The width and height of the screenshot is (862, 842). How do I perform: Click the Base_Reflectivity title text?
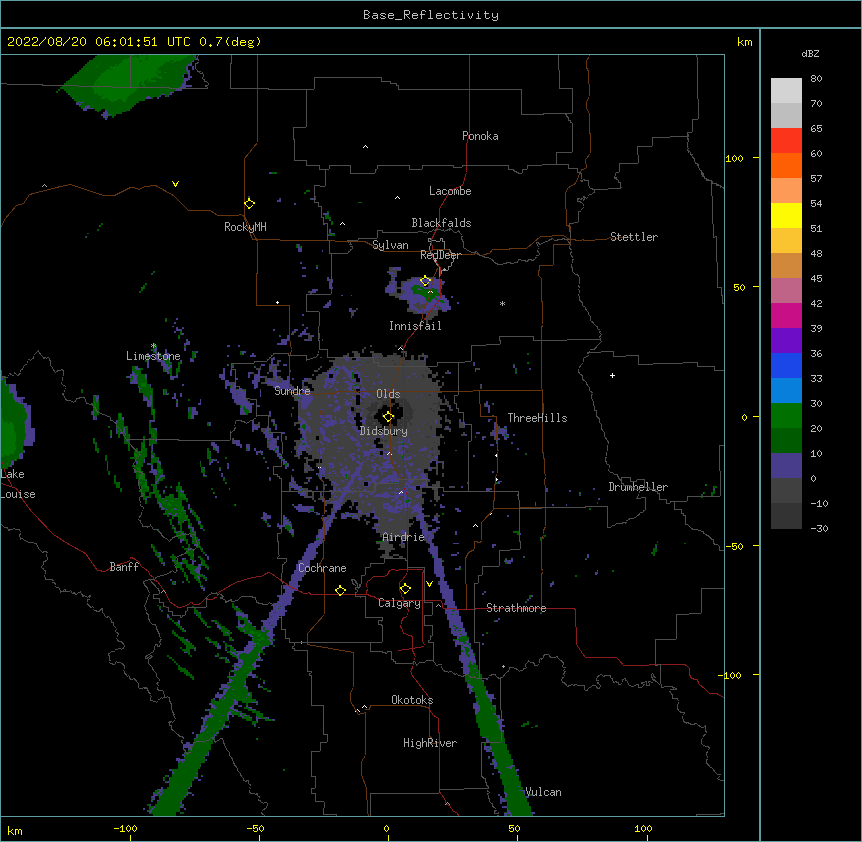431,15
